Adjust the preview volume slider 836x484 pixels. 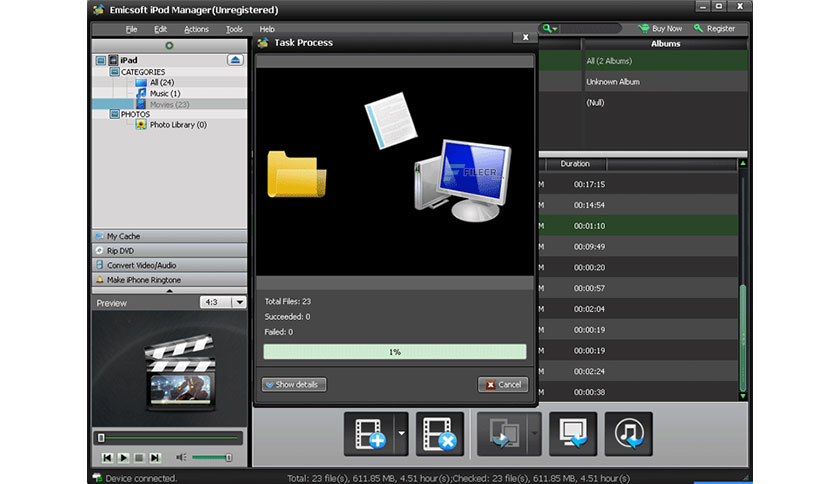click(212, 457)
